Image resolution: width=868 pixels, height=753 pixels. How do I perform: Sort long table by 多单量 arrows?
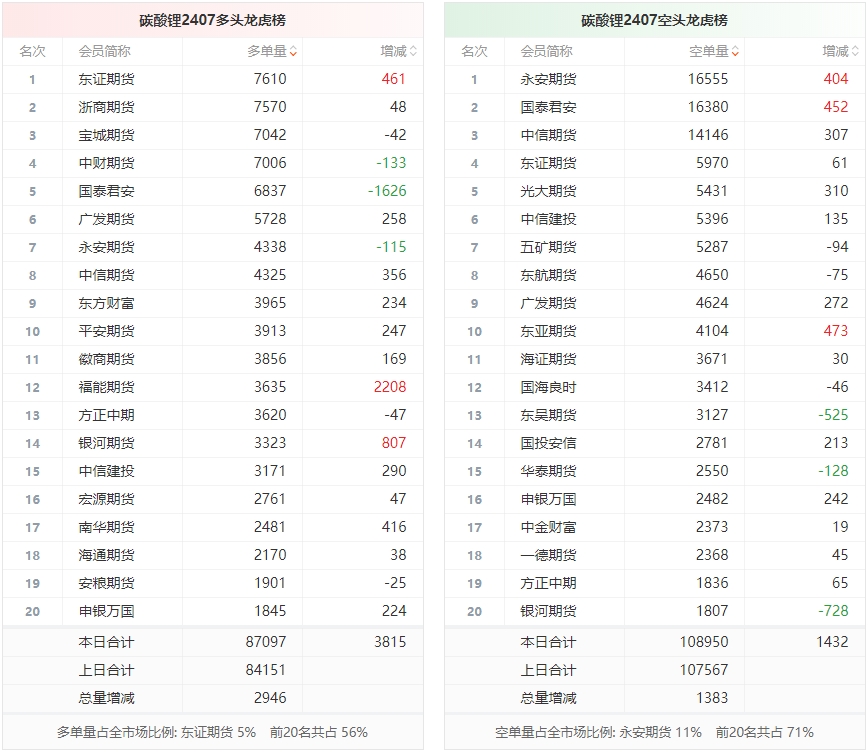click(x=293, y=51)
